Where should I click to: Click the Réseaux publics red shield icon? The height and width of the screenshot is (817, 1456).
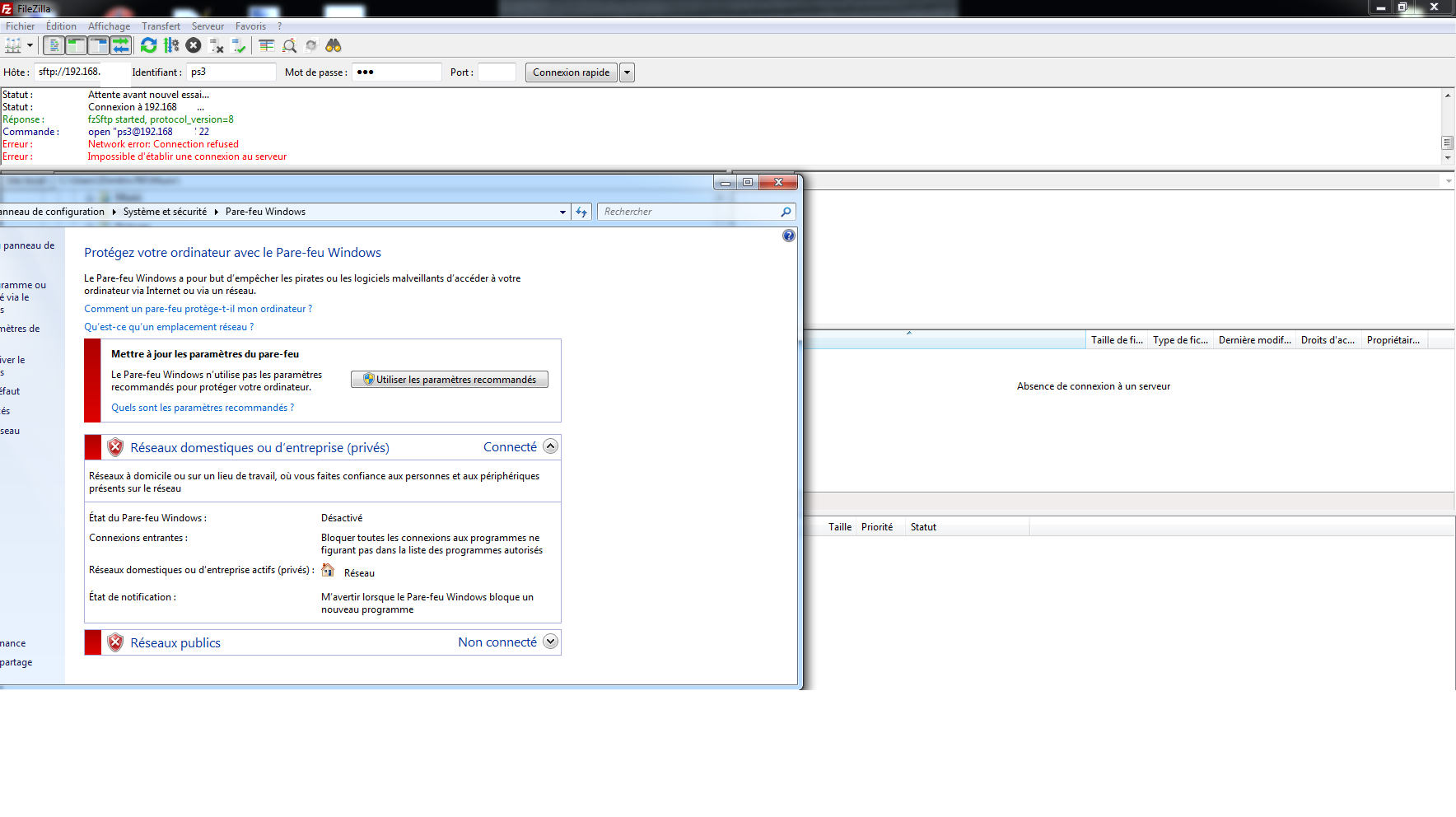pyautogui.click(x=115, y=642)
